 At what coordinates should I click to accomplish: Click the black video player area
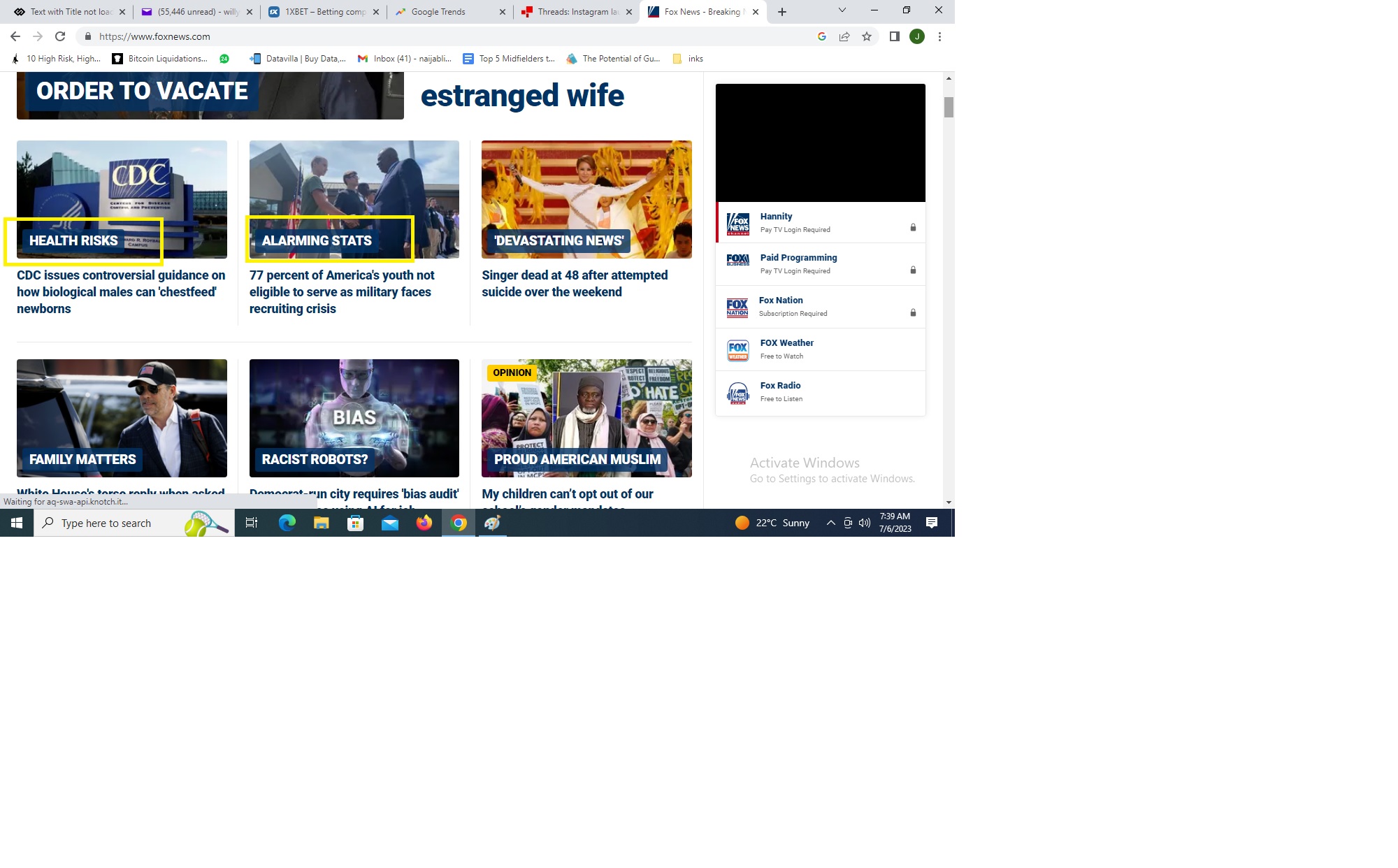coord(821,143)
